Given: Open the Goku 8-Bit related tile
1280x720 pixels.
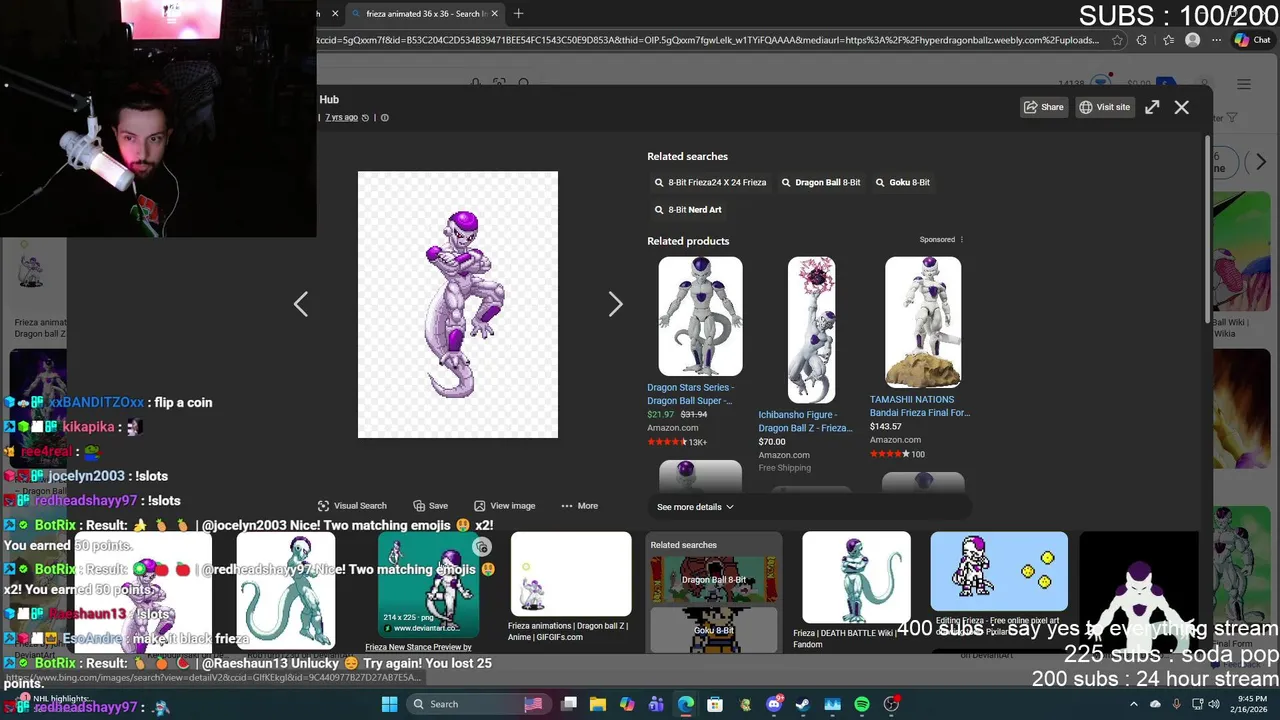Looking at the screenshot, I should point(714,630).
